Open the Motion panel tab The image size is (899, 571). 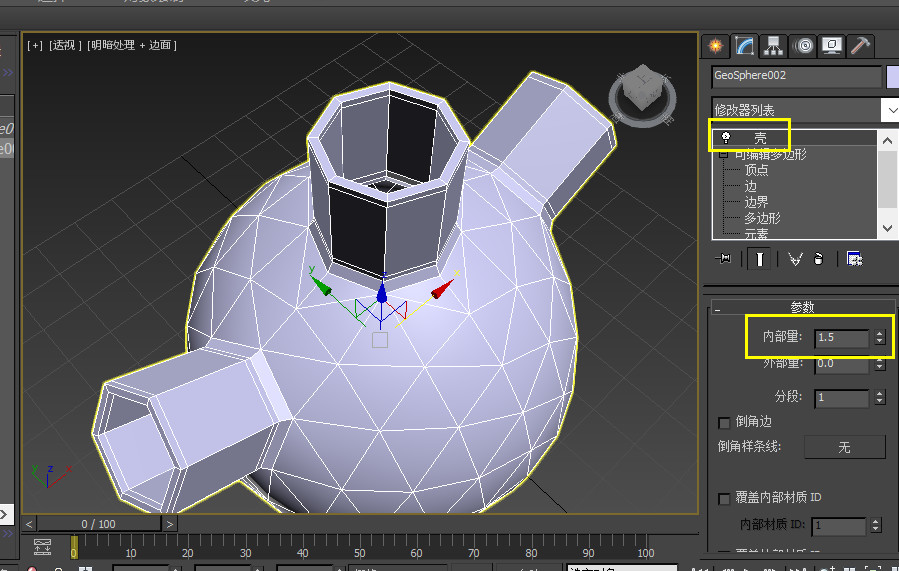tap(802, 45)
